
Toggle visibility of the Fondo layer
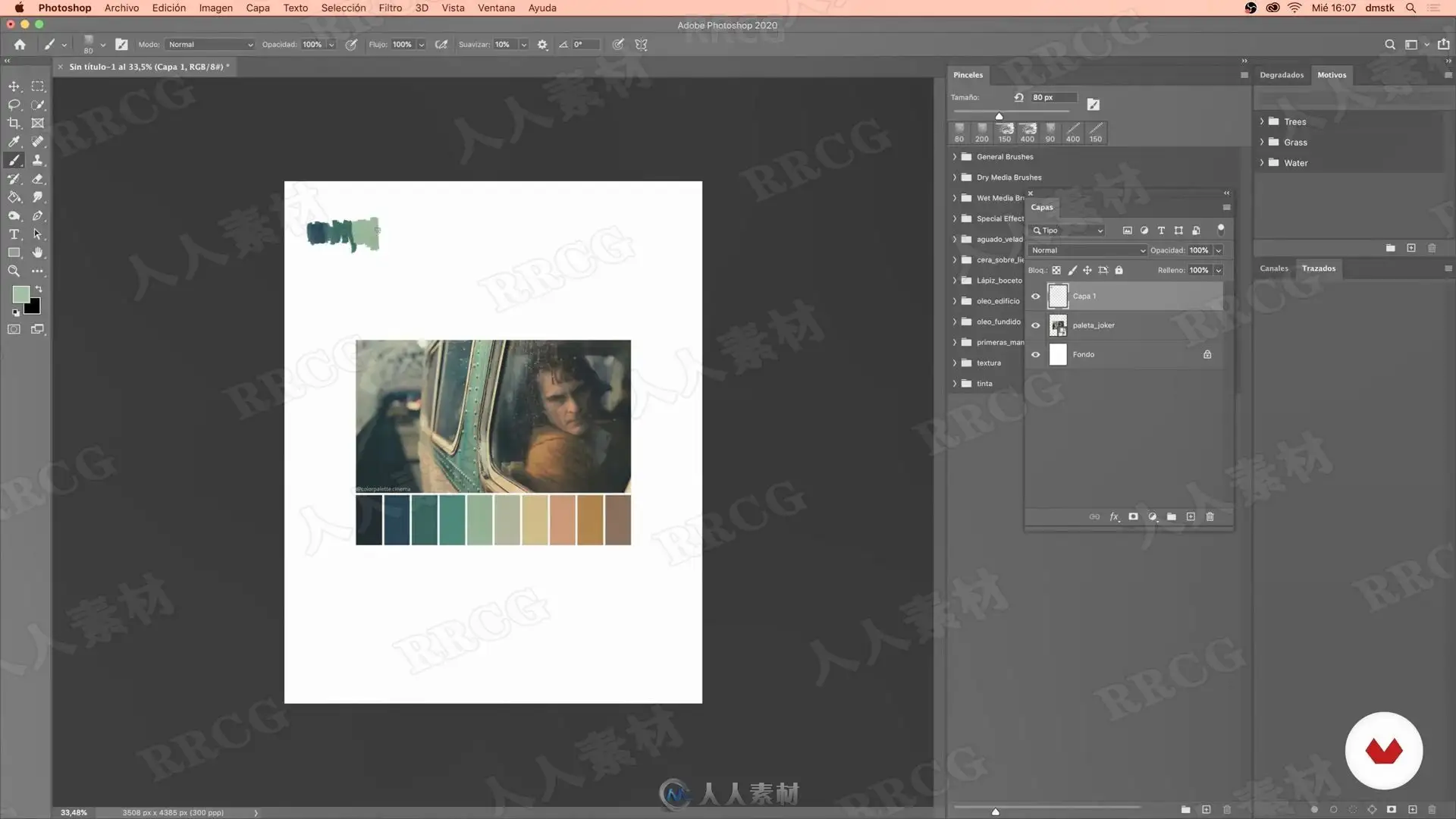pyautogui.click(x=1035, y=354)
